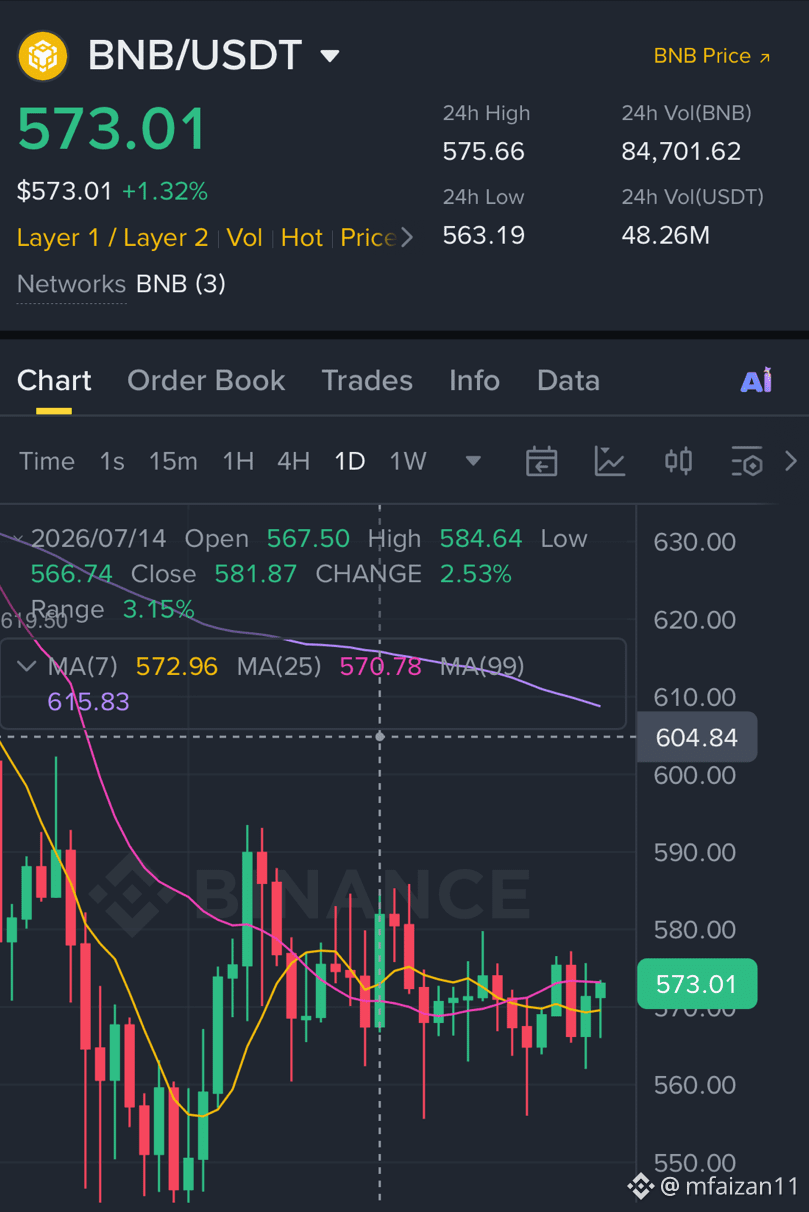
Task: Tap the Vol tag
Action: click(x=244, y=238)
